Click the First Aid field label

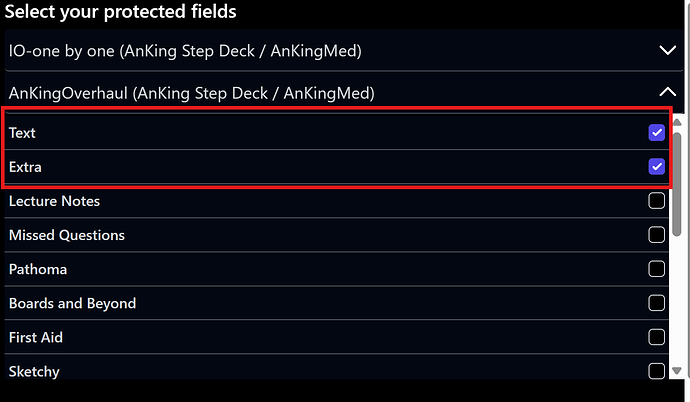[x=36, y=337]
